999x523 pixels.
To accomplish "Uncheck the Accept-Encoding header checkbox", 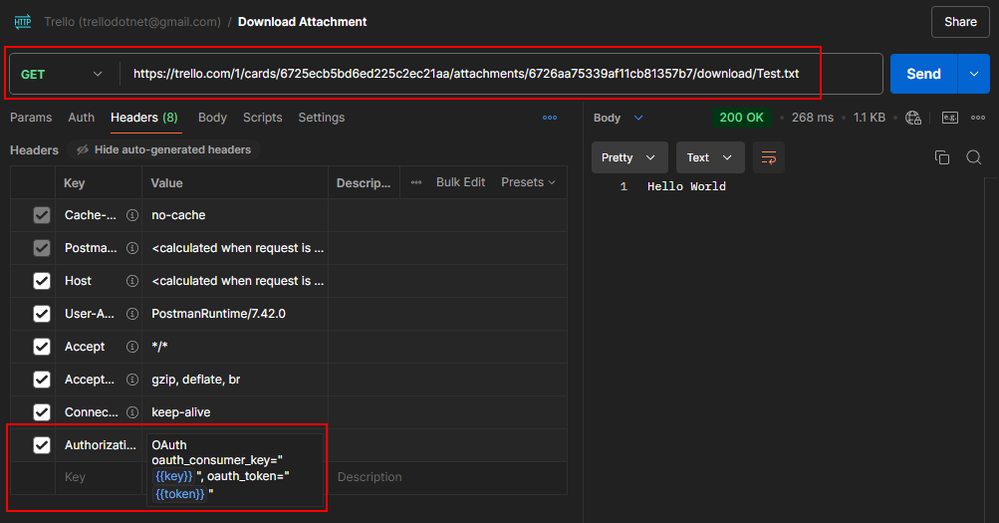I will 41,380.
